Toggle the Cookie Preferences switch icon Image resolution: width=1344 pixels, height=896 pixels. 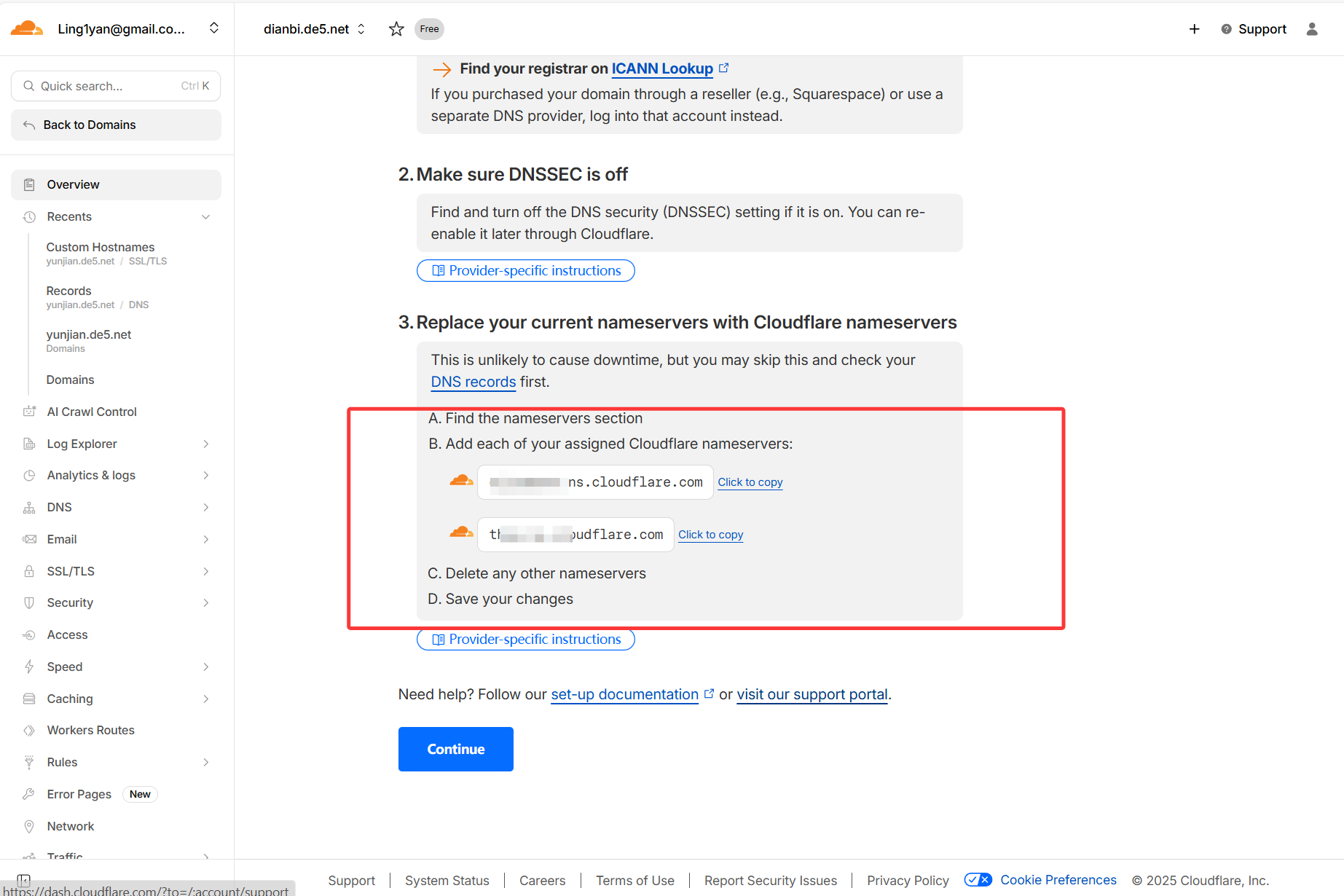point(978,880)
